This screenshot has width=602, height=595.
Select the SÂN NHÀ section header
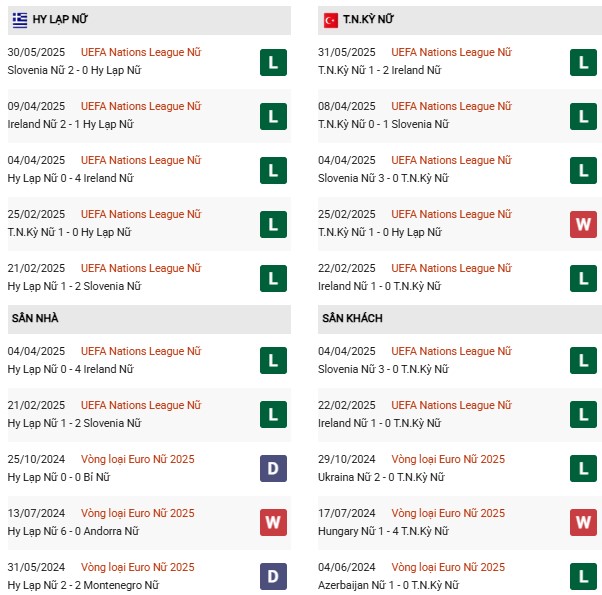(149, 319)
